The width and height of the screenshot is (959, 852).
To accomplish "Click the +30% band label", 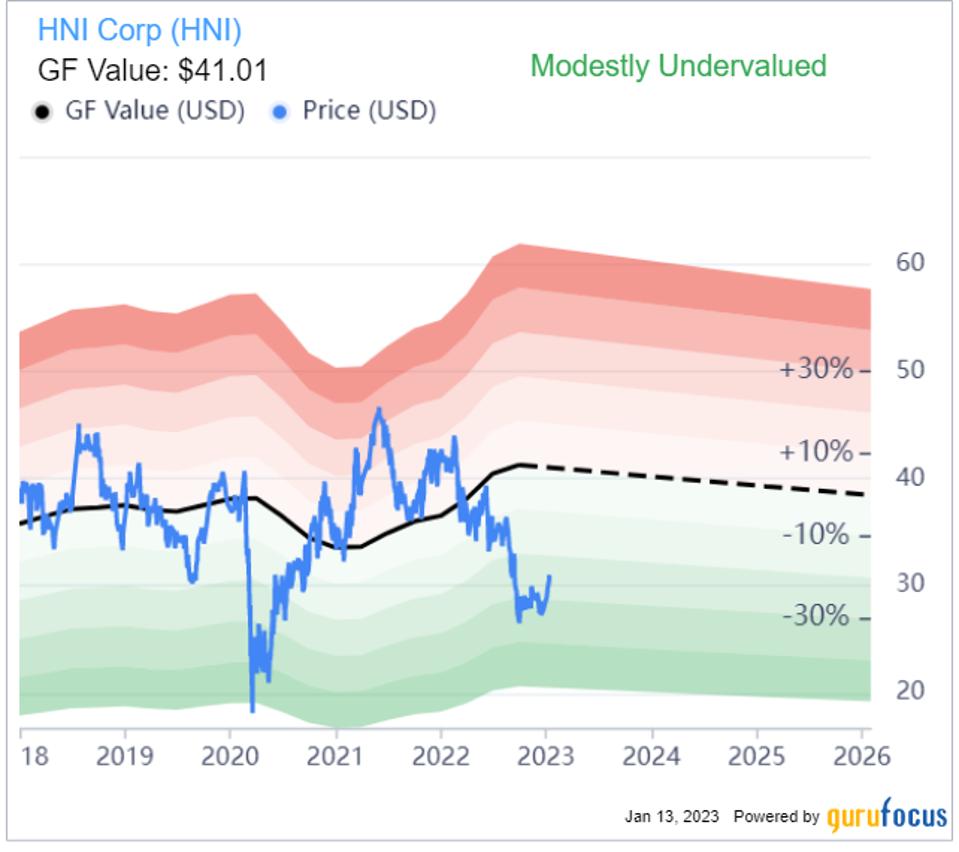I will pos(816,369).
